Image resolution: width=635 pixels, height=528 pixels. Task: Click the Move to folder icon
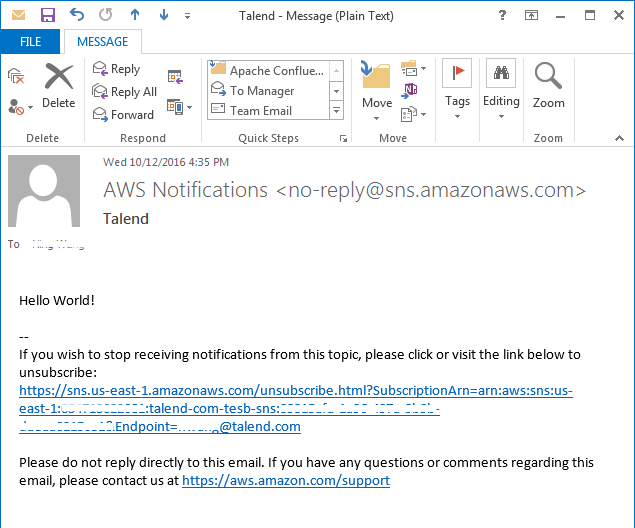click(x=377, y=86)
